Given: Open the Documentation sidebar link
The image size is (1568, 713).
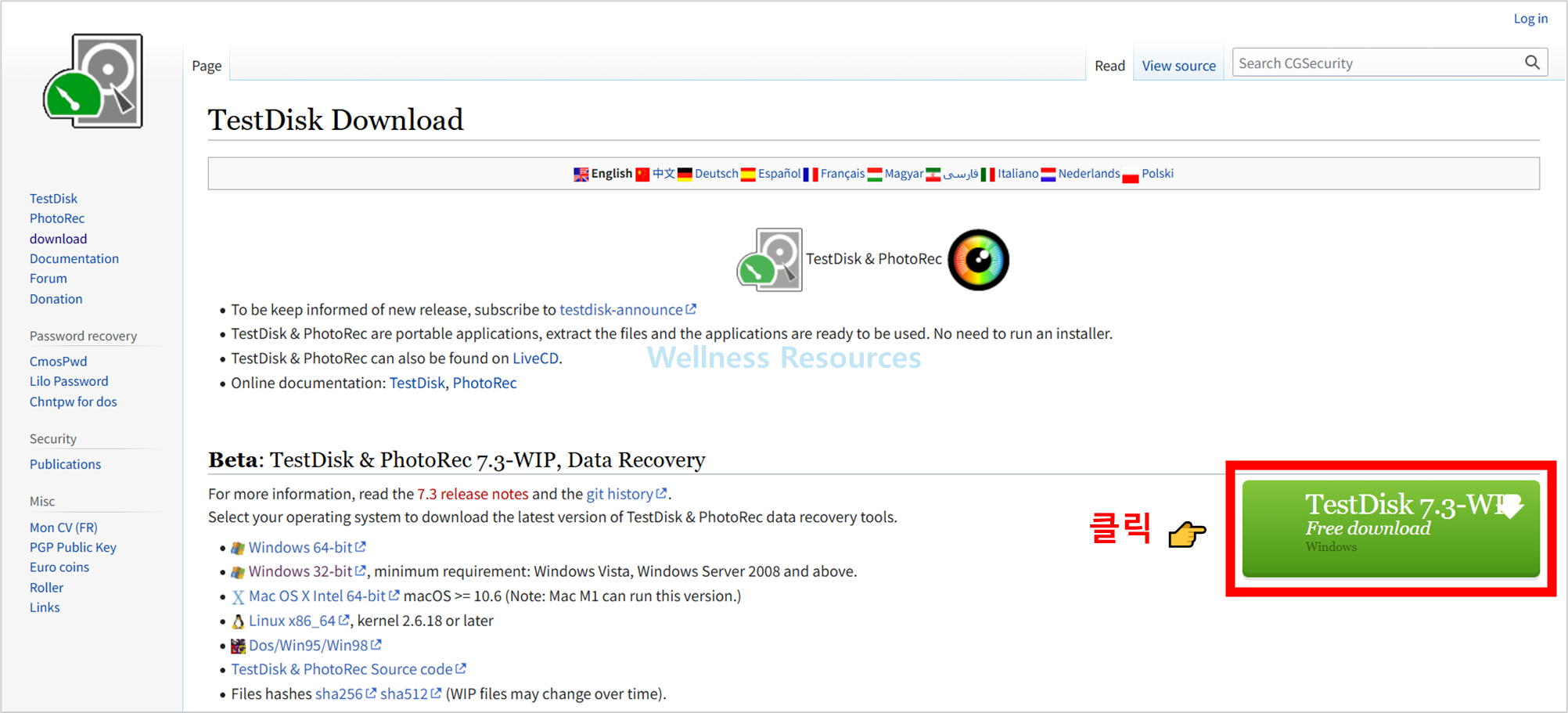Looking at the screenshot, I should 74,258.
